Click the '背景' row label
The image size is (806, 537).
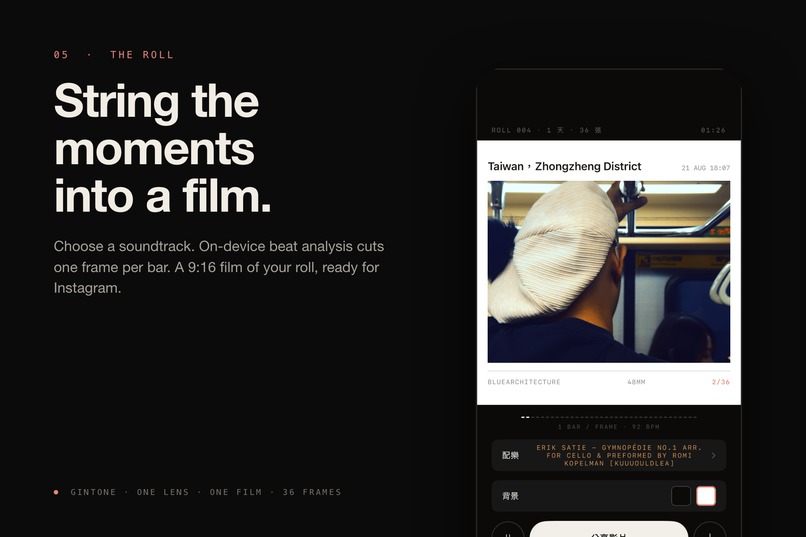[510, 496]
